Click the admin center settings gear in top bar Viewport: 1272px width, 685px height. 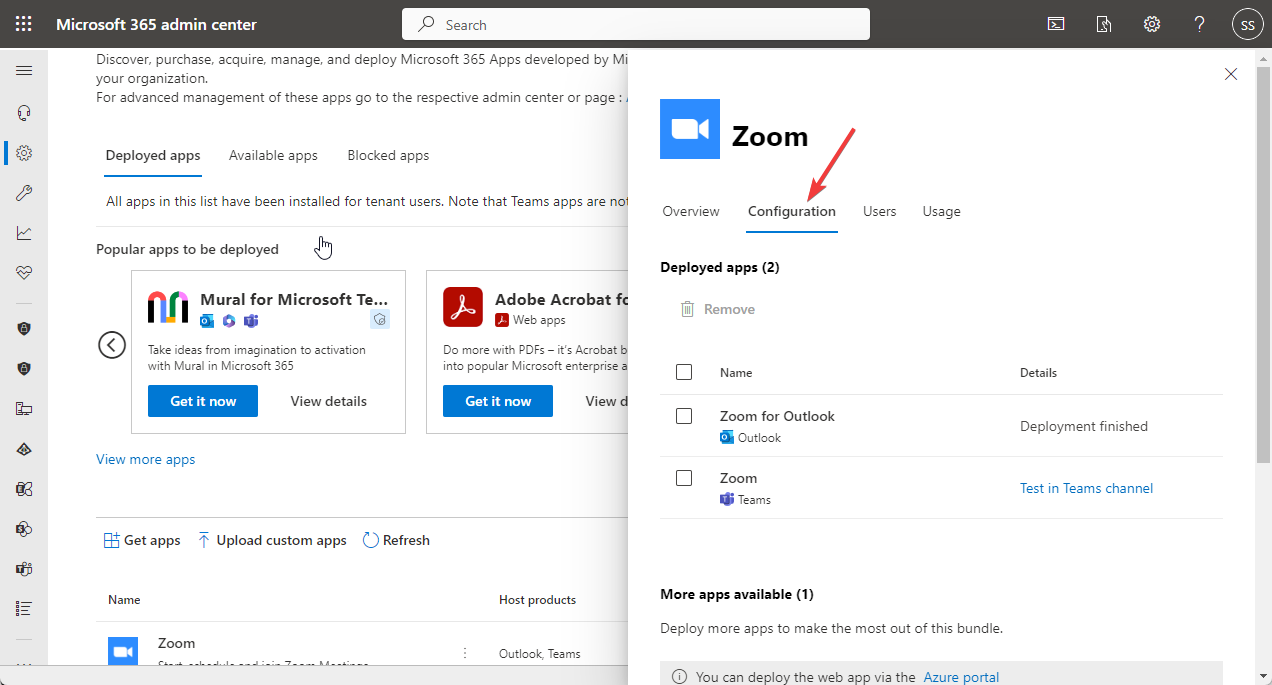[x=1151, y=23]
